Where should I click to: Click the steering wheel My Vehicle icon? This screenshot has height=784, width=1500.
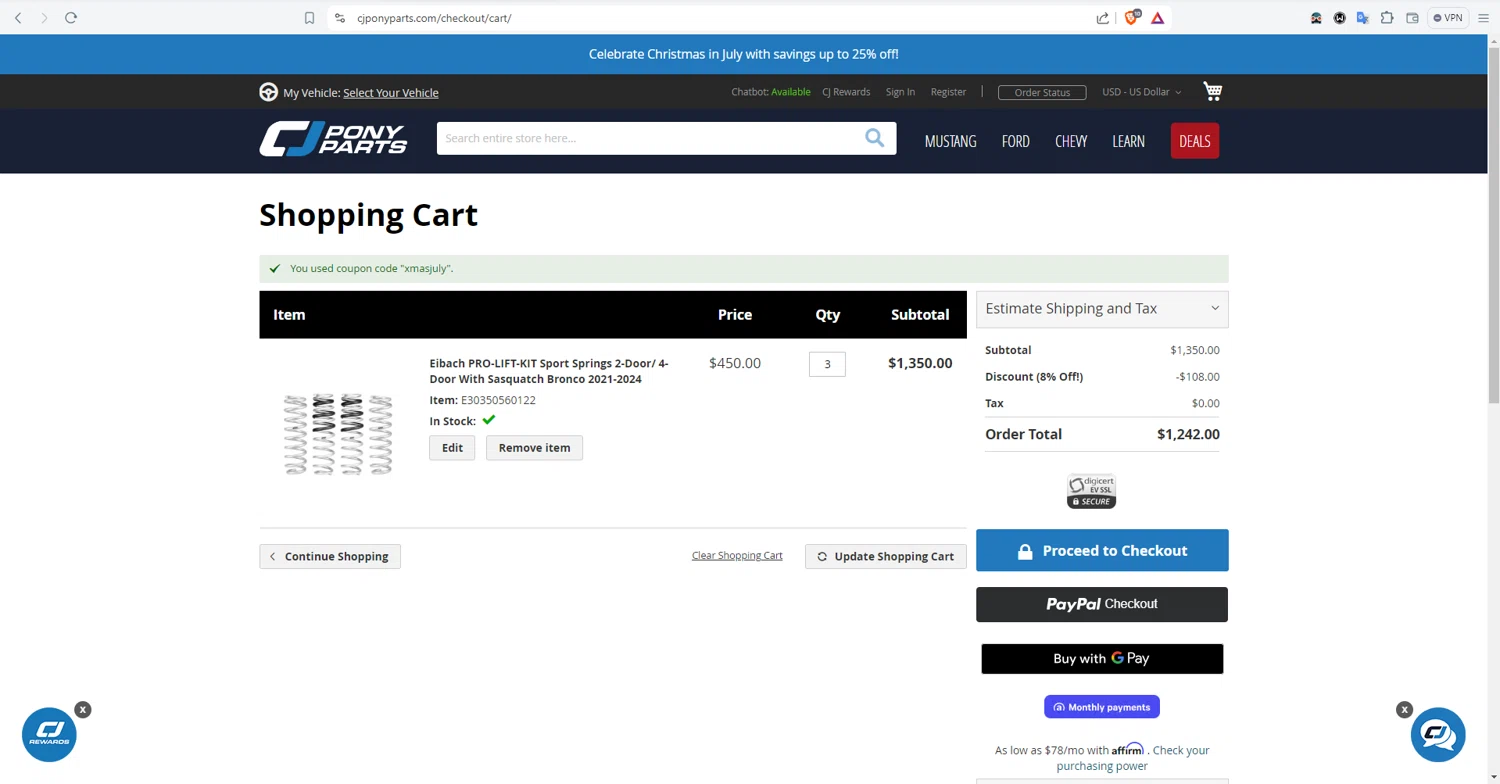click(x=268, y=92)
